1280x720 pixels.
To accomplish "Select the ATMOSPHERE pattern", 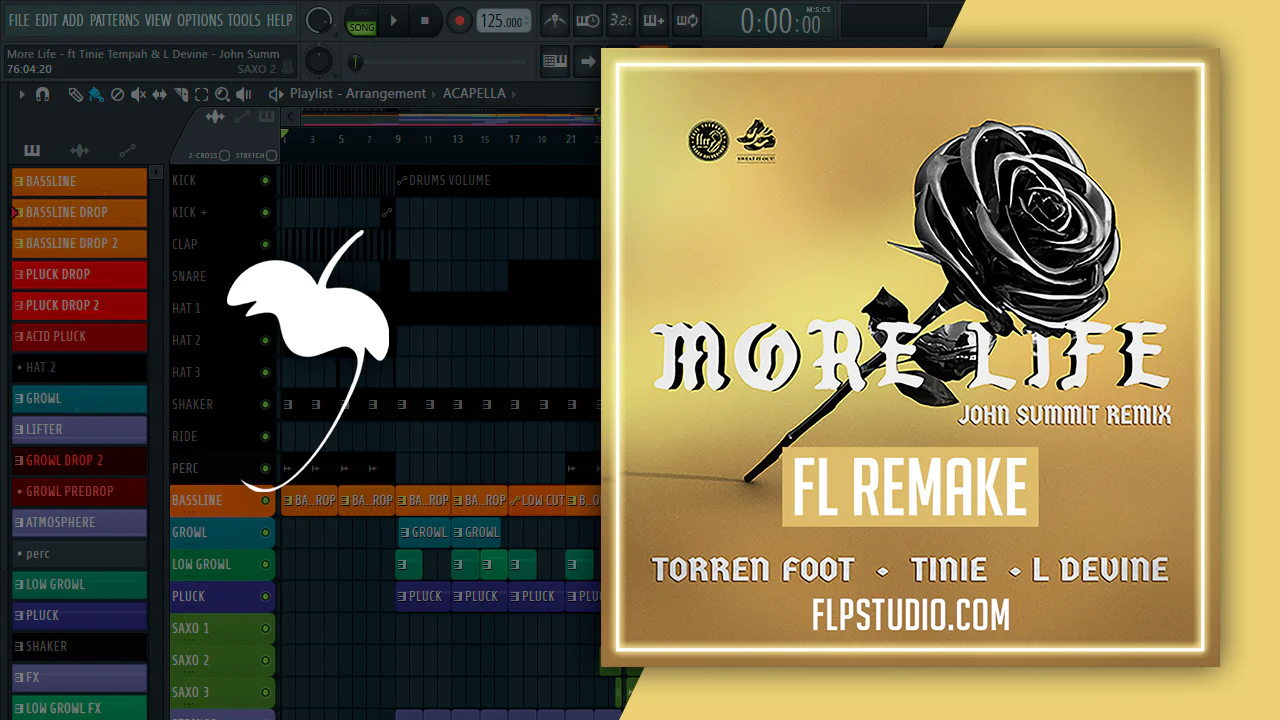I will coord(79,522).
